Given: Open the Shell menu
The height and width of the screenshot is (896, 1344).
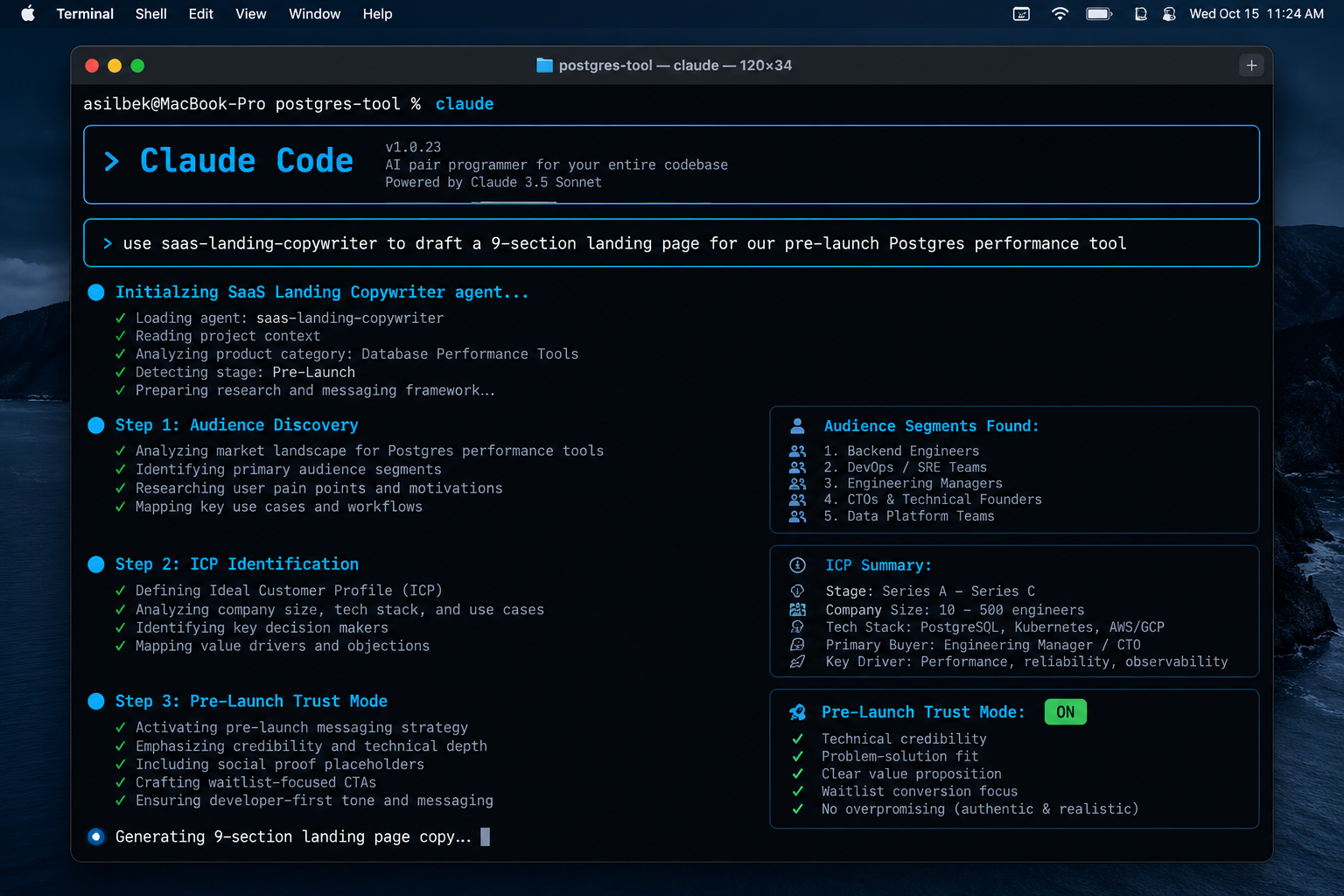Looking at the screenshot, I should 150,14.
